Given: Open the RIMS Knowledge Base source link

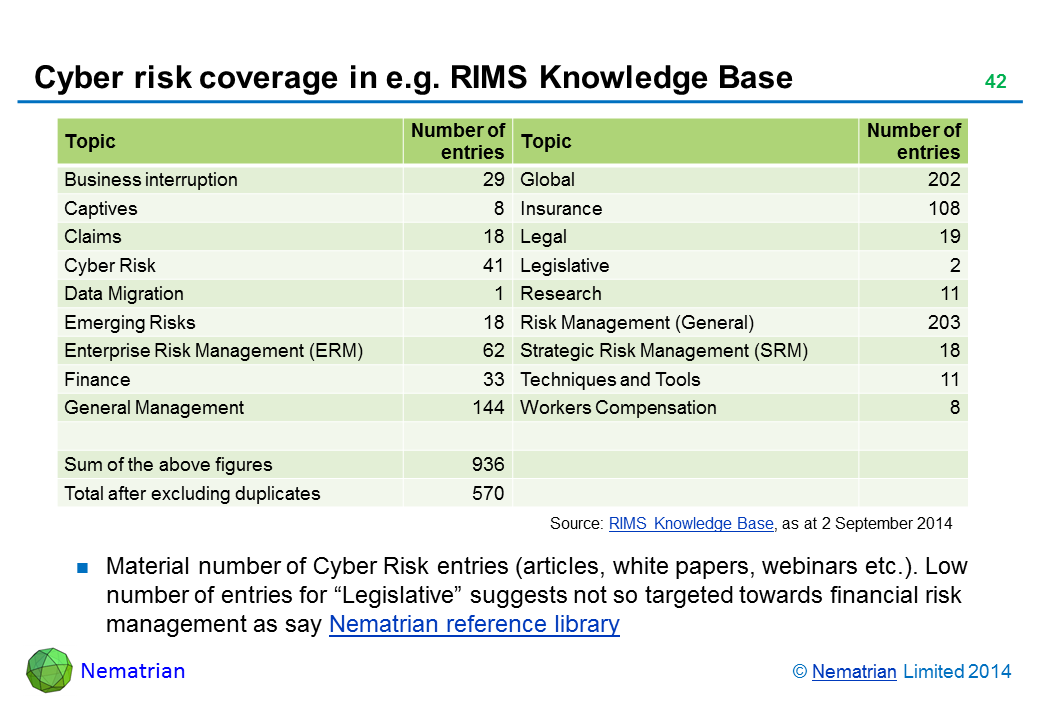Looking at the screenshot, I should click(690, 523).
